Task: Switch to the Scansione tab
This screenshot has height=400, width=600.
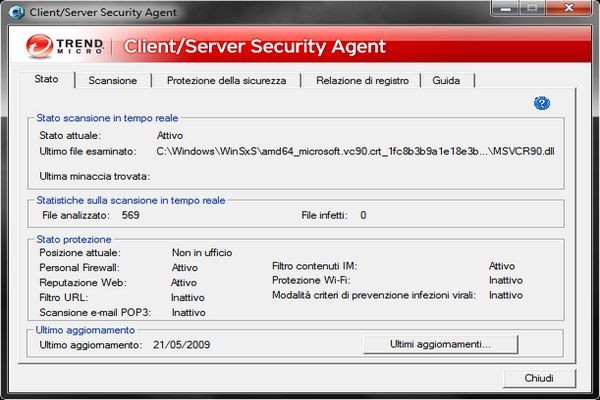Action: click(x=112, y=80)
